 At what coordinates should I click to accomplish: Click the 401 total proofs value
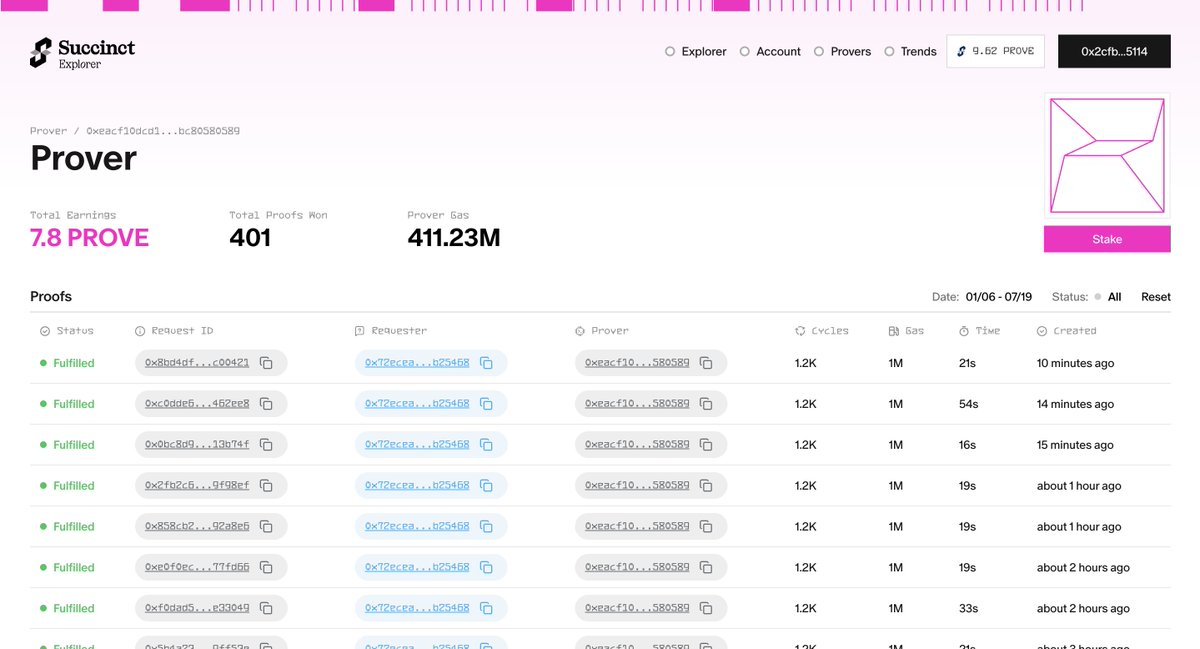(x=250, y=238)
